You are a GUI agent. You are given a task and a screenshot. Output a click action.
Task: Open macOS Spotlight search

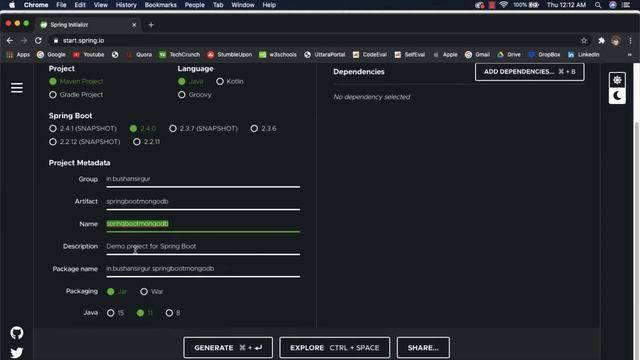point(598,5)
